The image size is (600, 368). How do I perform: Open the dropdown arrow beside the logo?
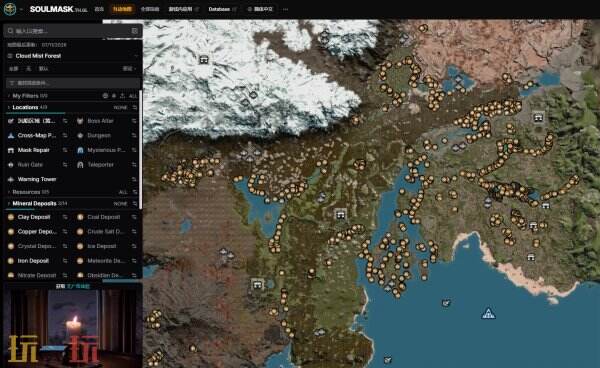point(21,9)
